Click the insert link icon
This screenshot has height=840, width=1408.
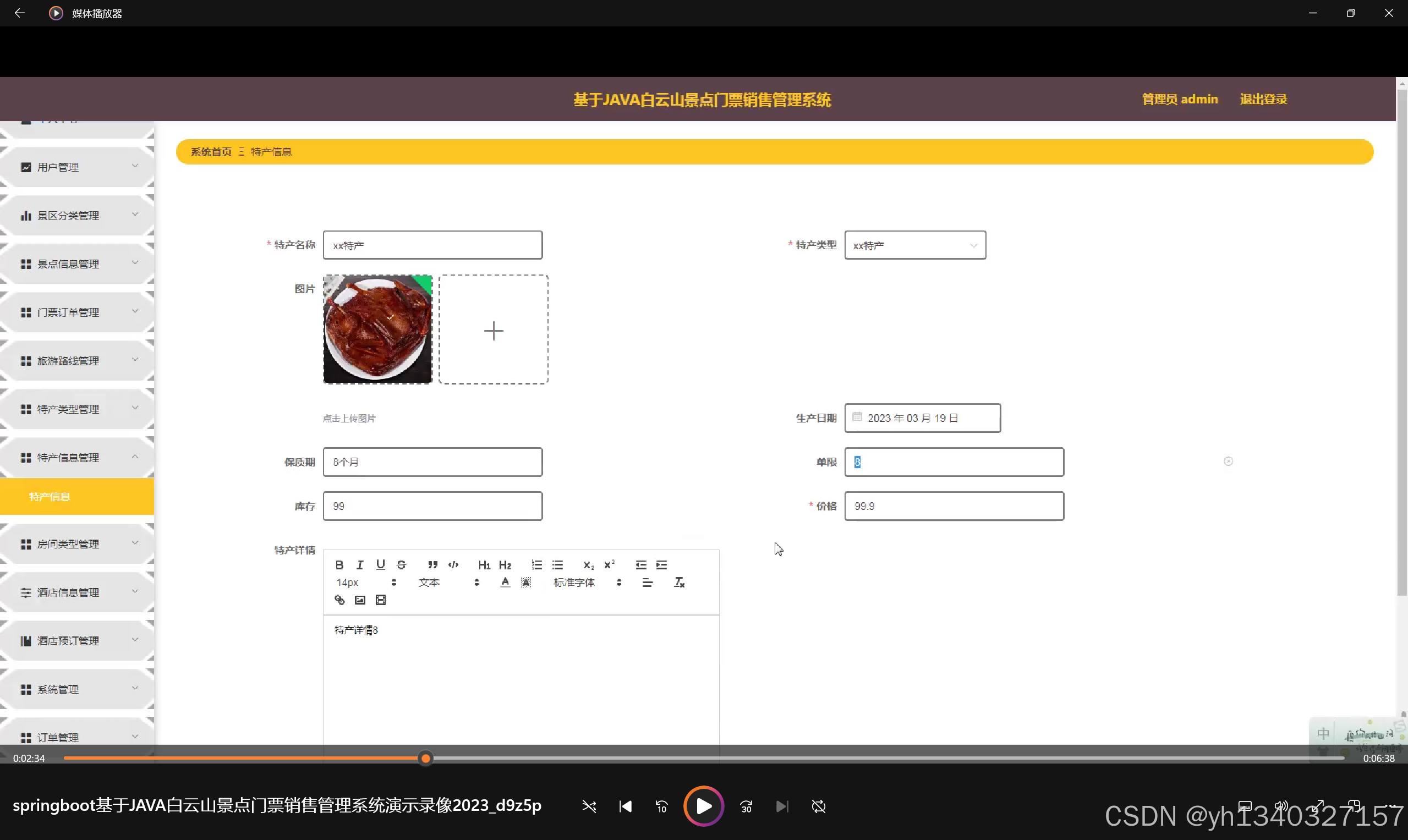(x=339, y=600)
